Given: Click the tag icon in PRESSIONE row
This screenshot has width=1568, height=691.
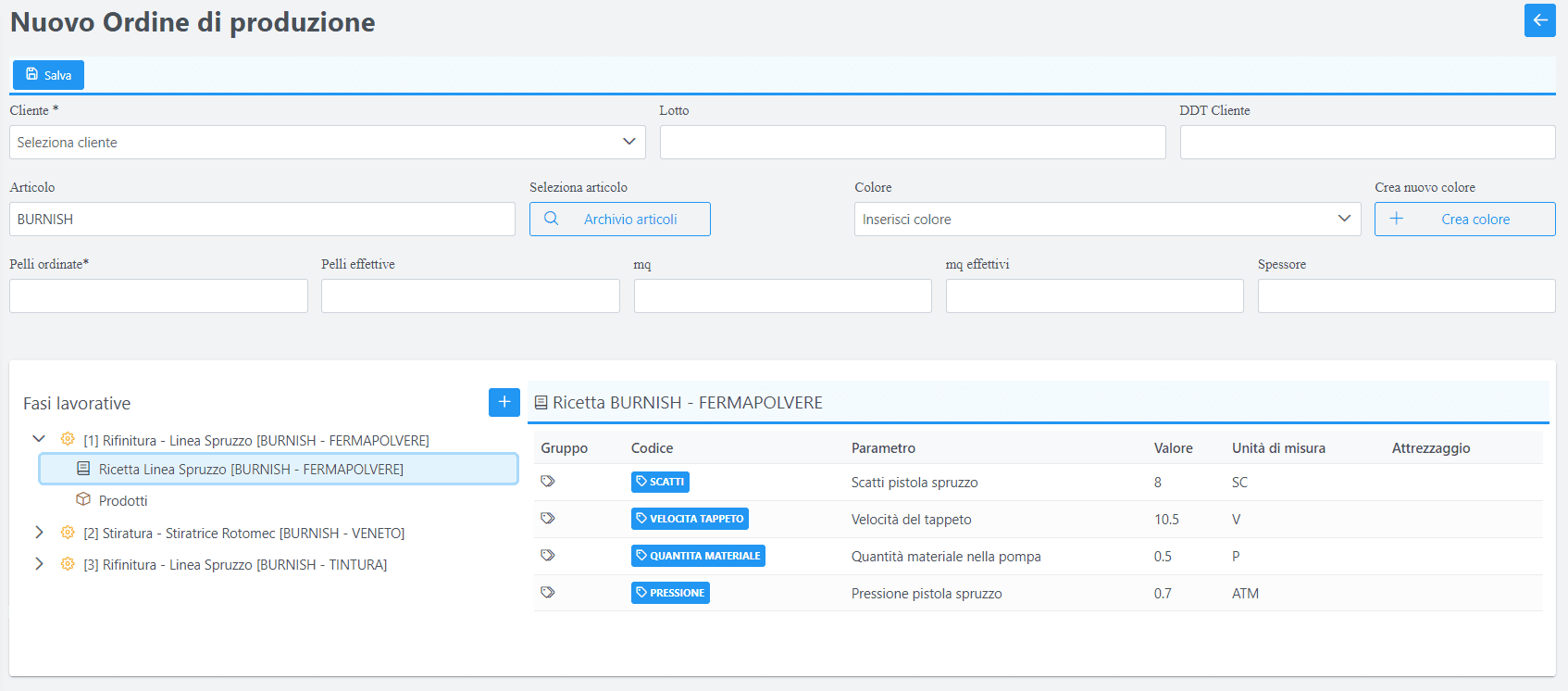Looking at the screenshot, I should pyautogui.click(x=548, y=593).
